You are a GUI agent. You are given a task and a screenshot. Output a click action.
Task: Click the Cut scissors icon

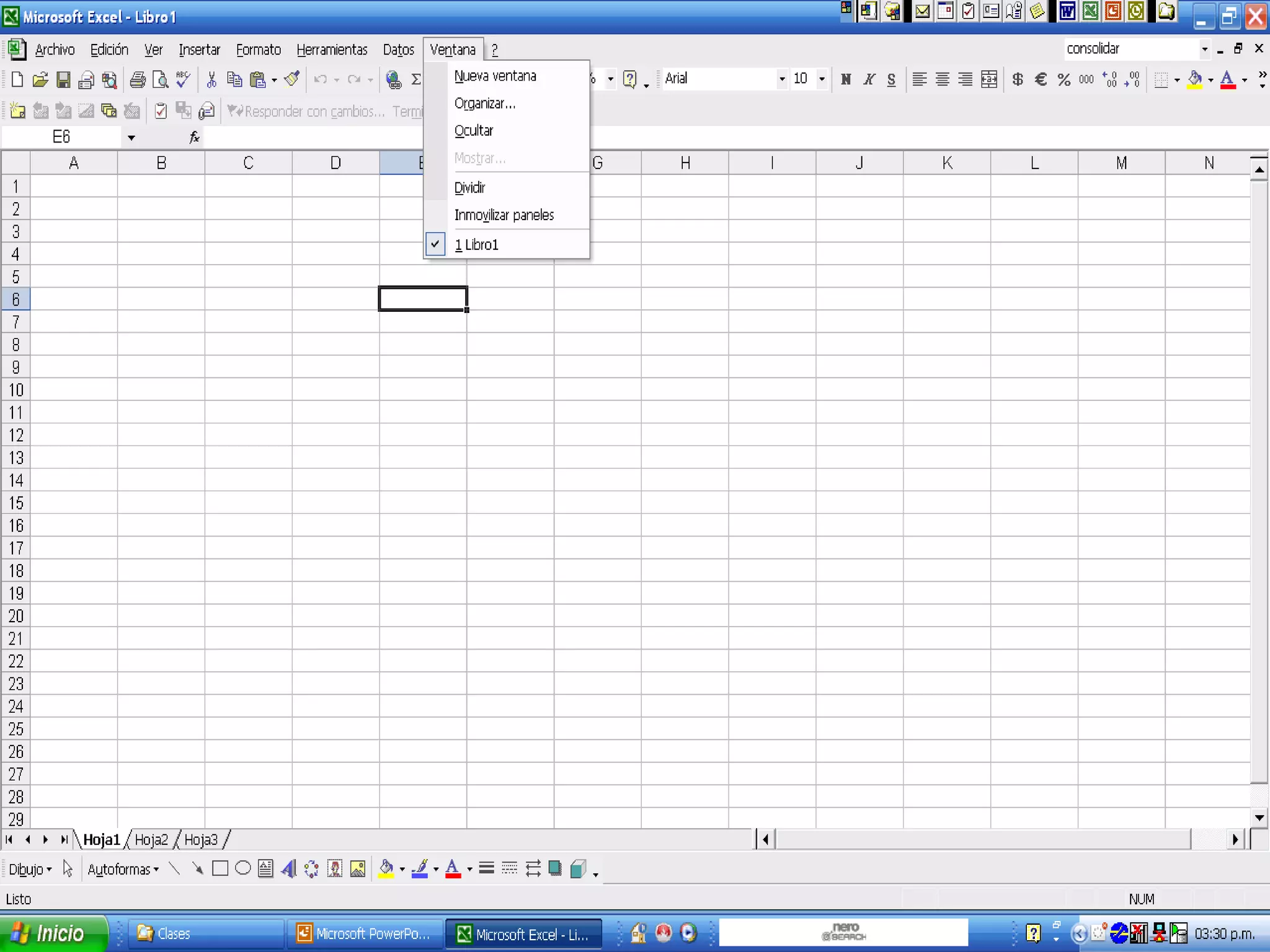211,79
